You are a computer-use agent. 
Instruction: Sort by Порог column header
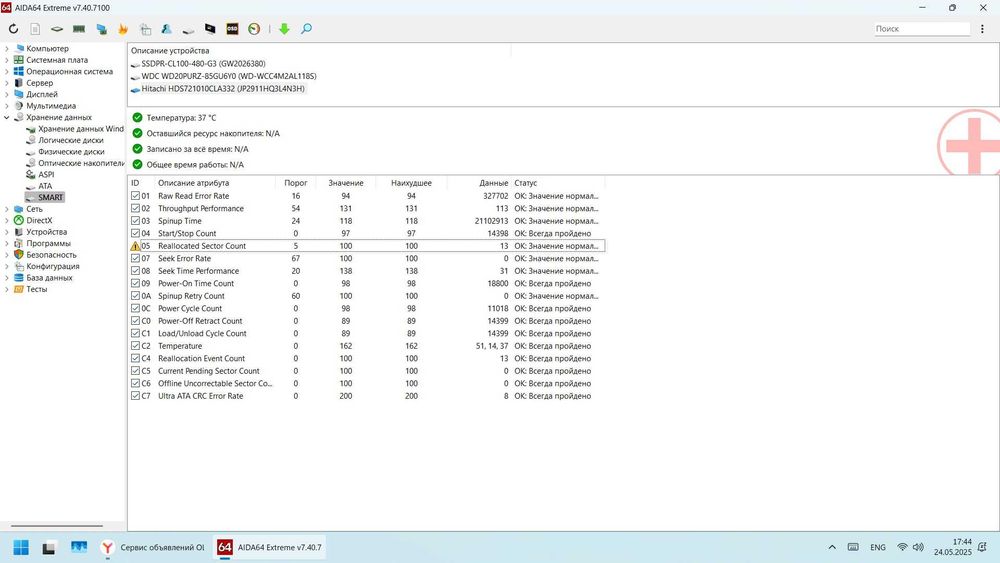pyautogui.click(x=296, y=183)
